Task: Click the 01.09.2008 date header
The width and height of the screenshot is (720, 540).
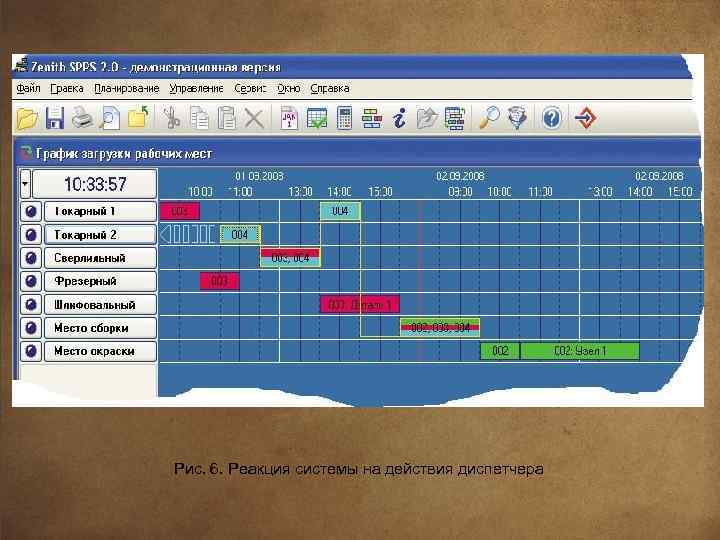Action: point(259,176)
